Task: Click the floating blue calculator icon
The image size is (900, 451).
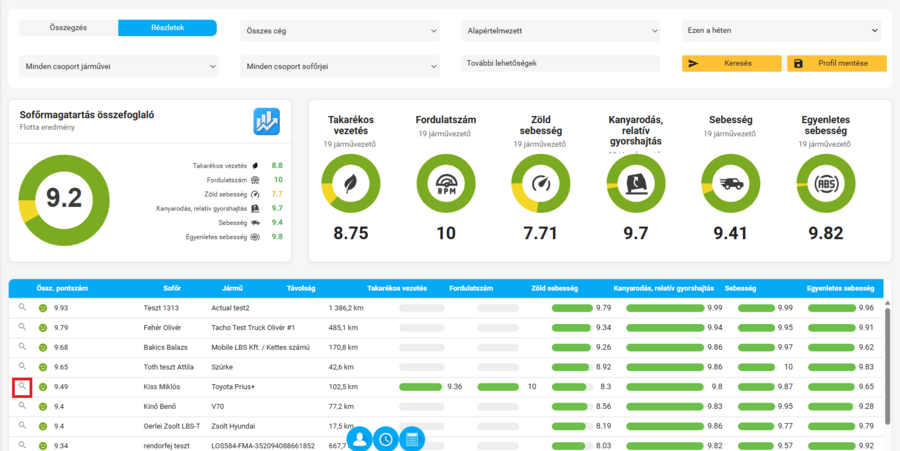Action: tap(412, 440)
